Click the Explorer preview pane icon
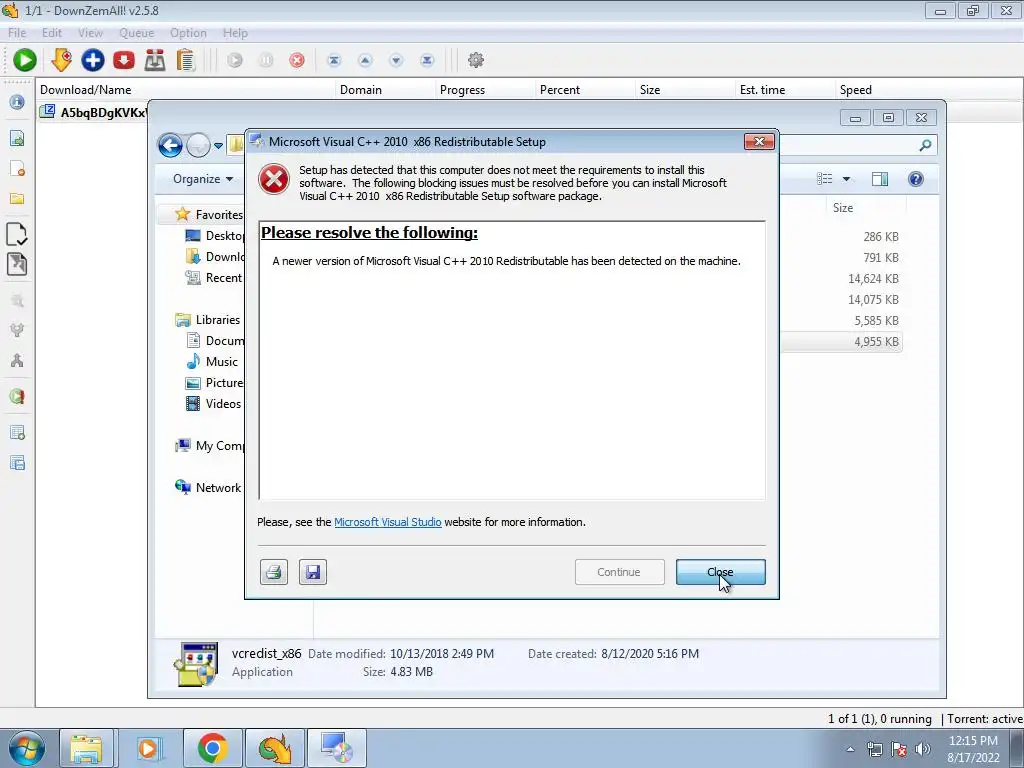Viewport: 1024px width, 768px height. (880, 179)
